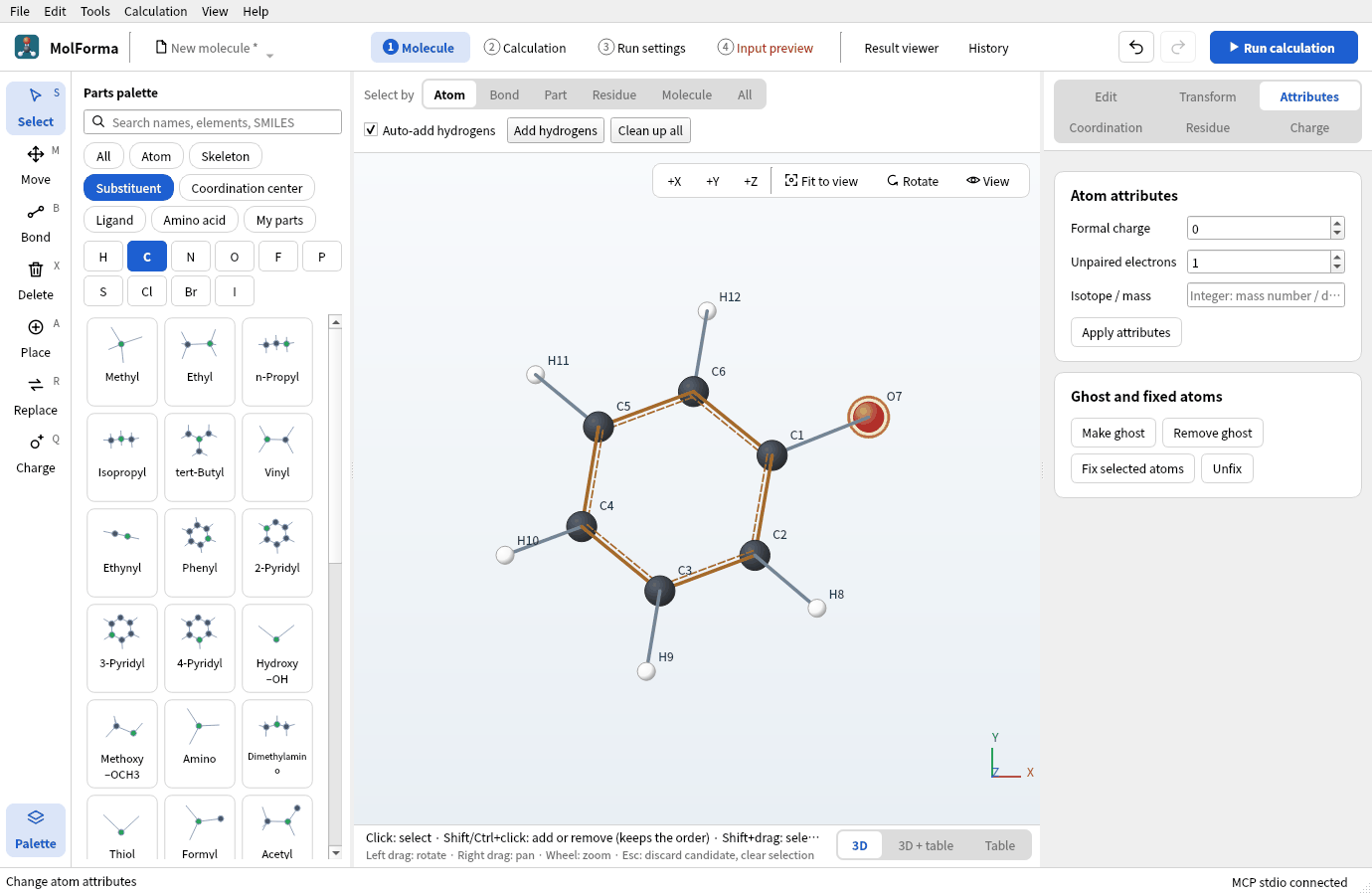This screenshot has height=895, width=1372.
Task: Switch to Table view mode
Action: 1000,845
